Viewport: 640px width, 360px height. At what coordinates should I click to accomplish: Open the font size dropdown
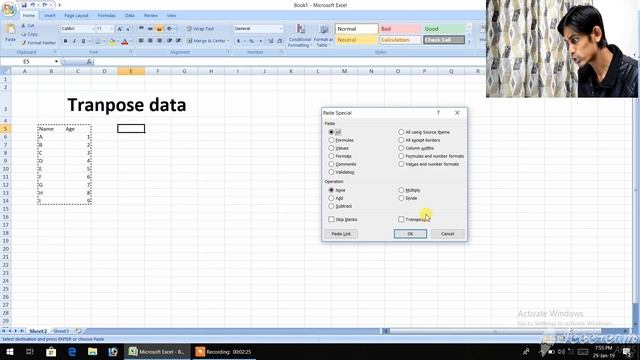click(x=112, y=29)
